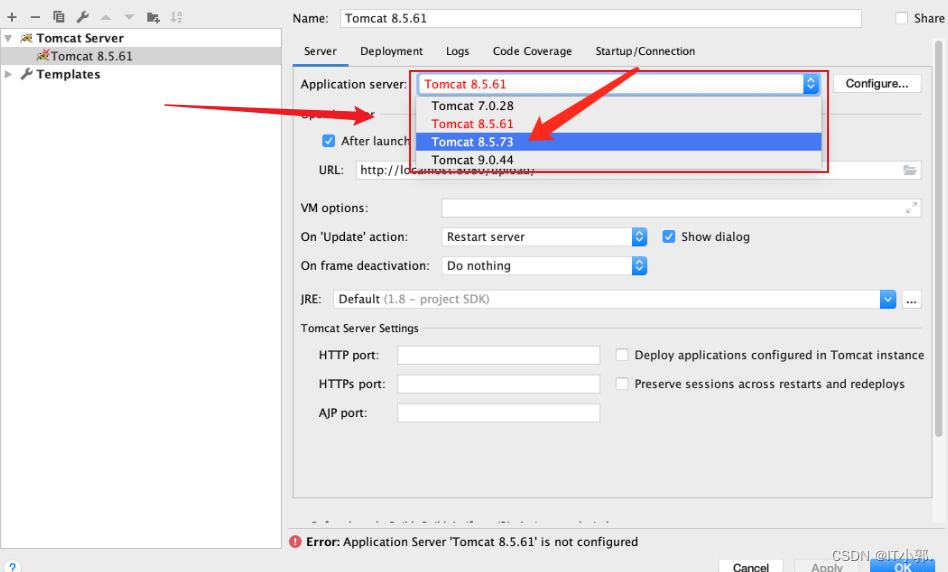The height and width of the screenshot is (572, 948).
Task: Click the AJP port field
Action: [x=498, y=413]
